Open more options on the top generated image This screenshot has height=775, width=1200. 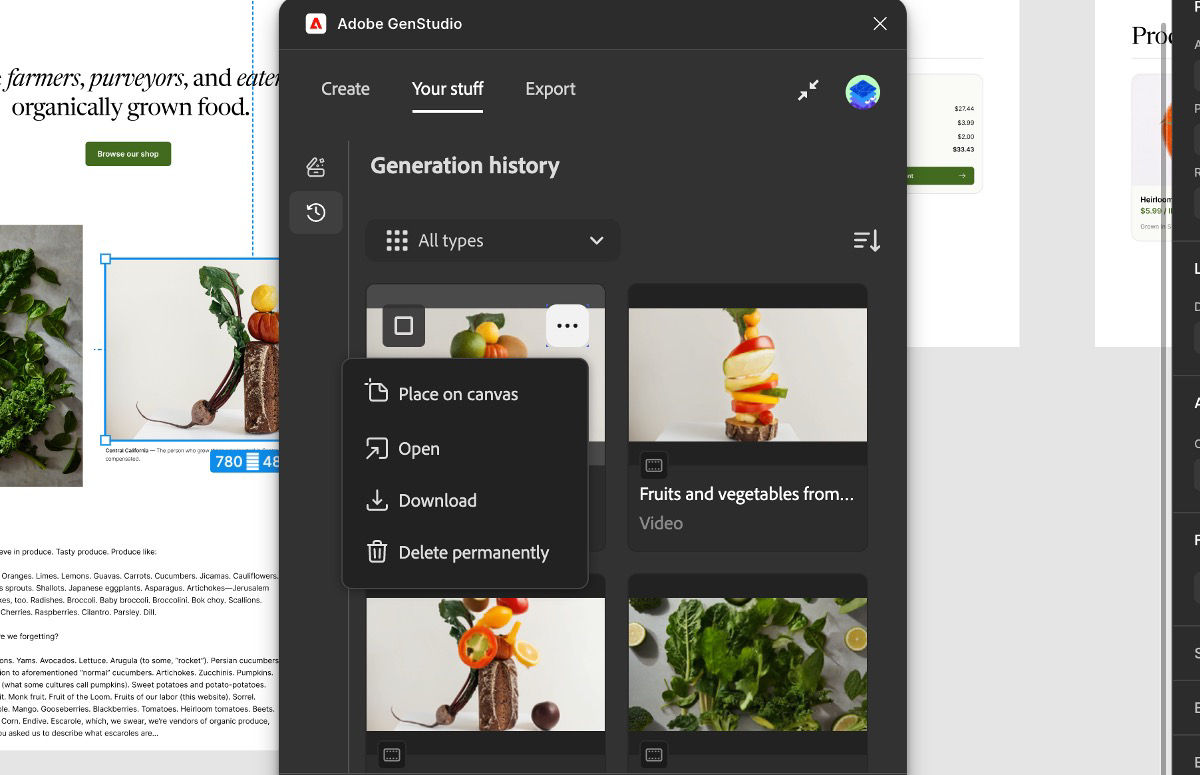[568, 325]
